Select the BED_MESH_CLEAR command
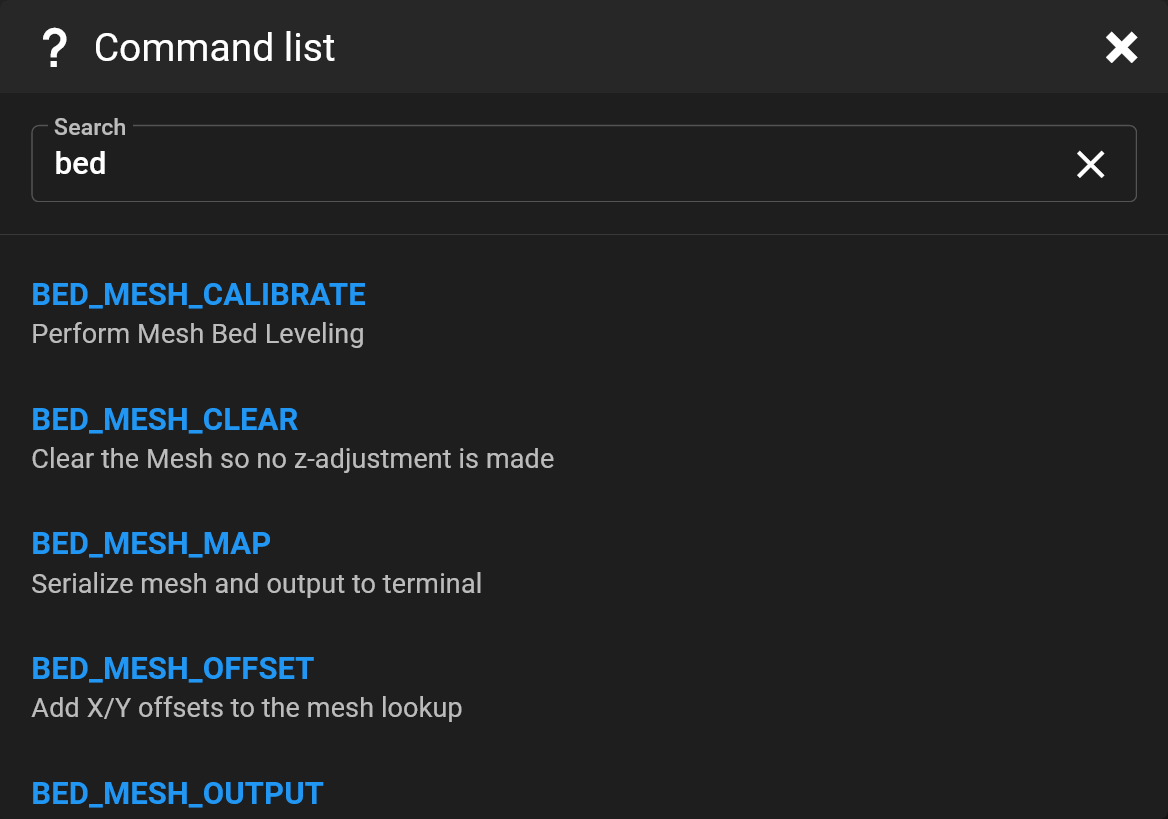The height and width of the screenshot is (819, 1168). point(164,419)
